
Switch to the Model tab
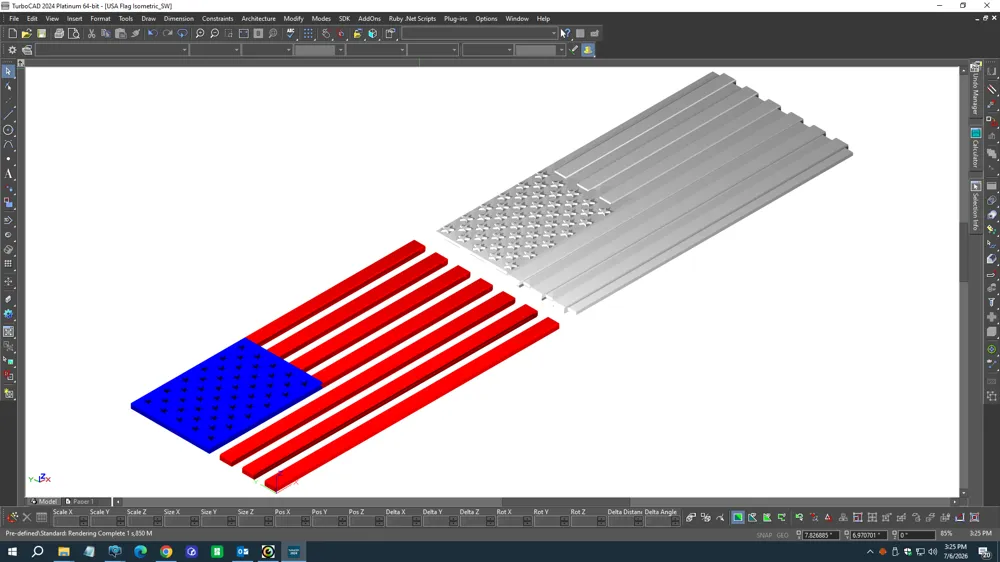43,501
